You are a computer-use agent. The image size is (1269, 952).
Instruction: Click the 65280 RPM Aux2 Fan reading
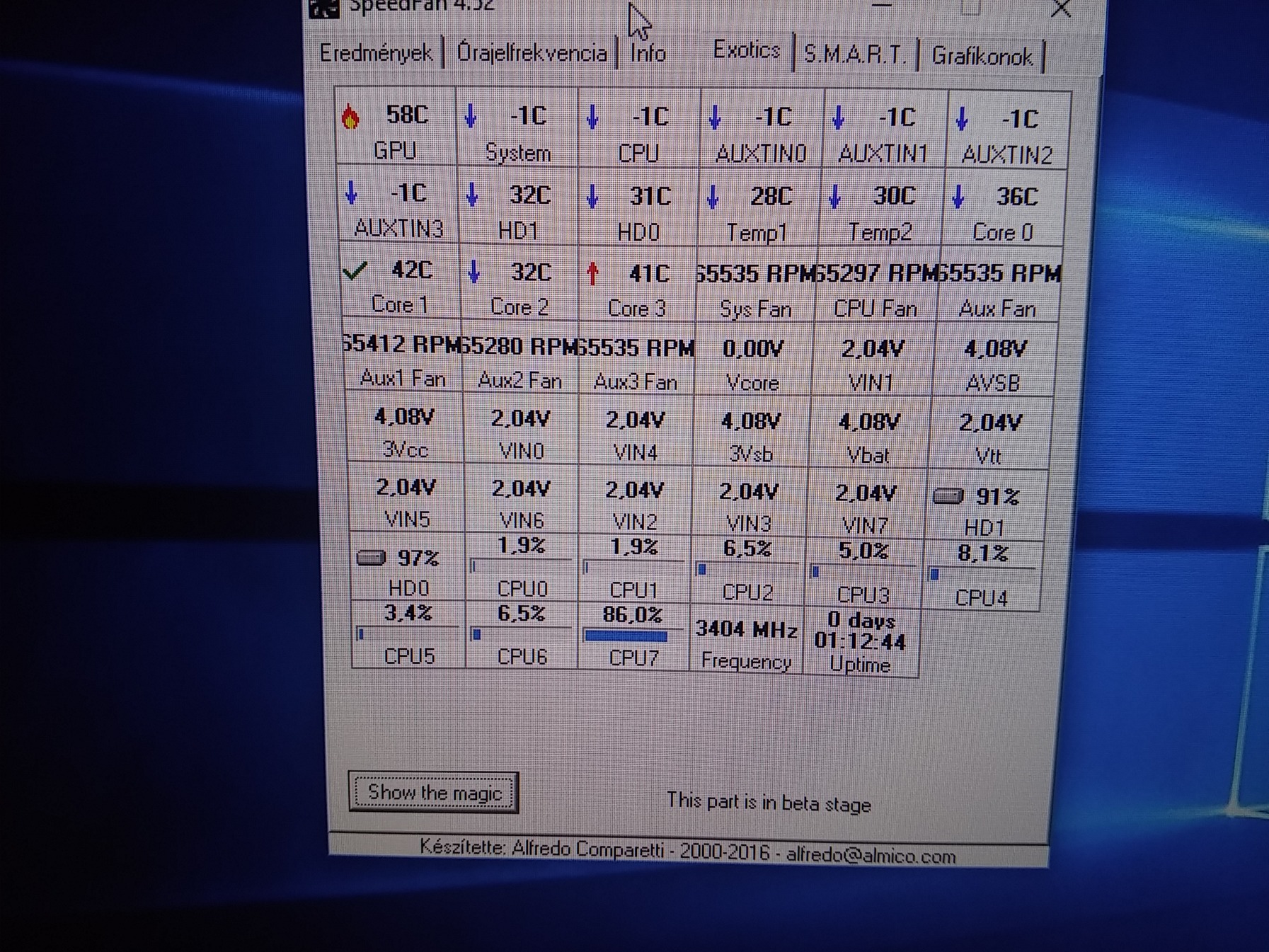(519, 347)
